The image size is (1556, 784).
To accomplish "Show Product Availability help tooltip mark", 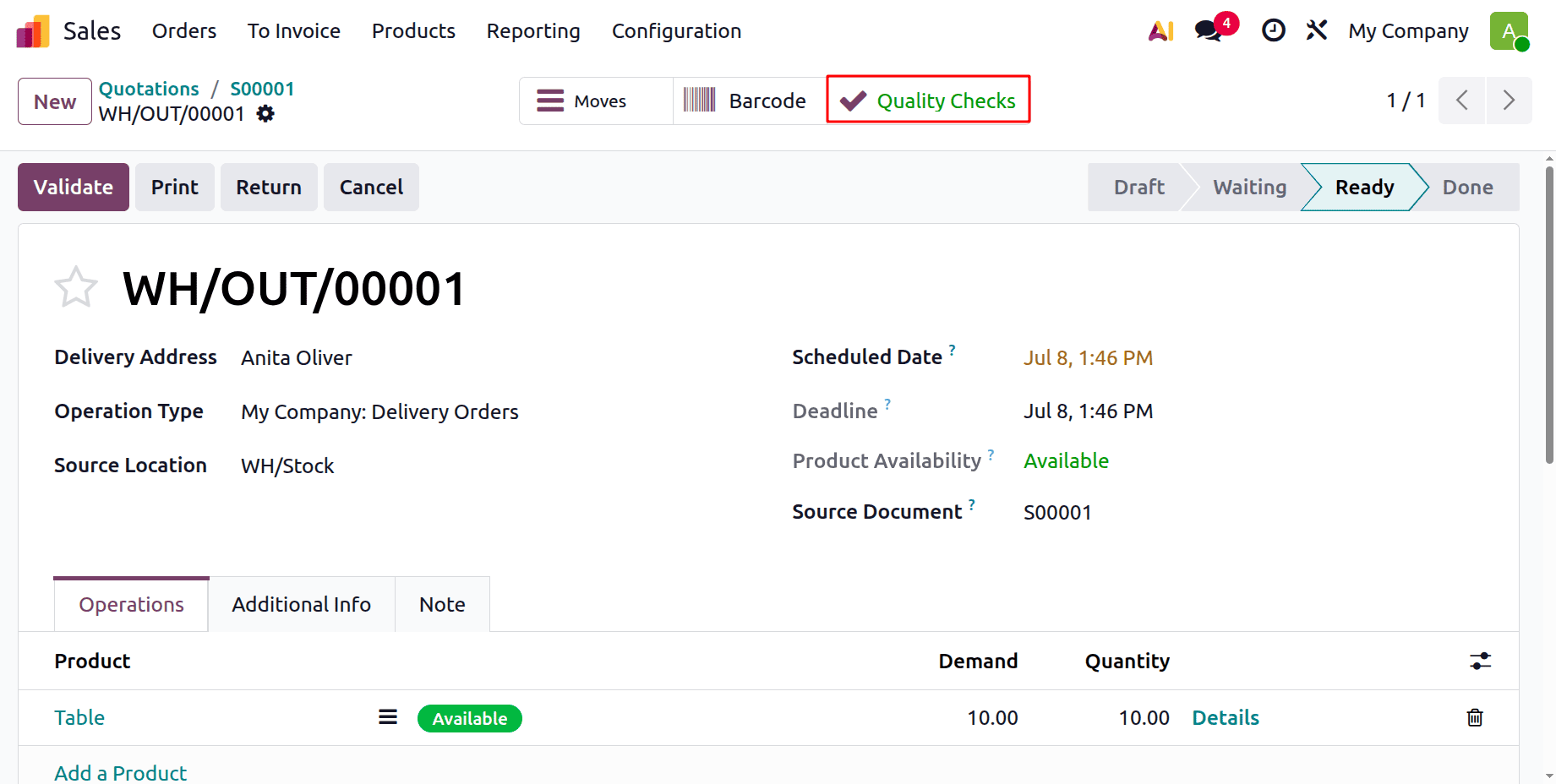I will [991, 455].
